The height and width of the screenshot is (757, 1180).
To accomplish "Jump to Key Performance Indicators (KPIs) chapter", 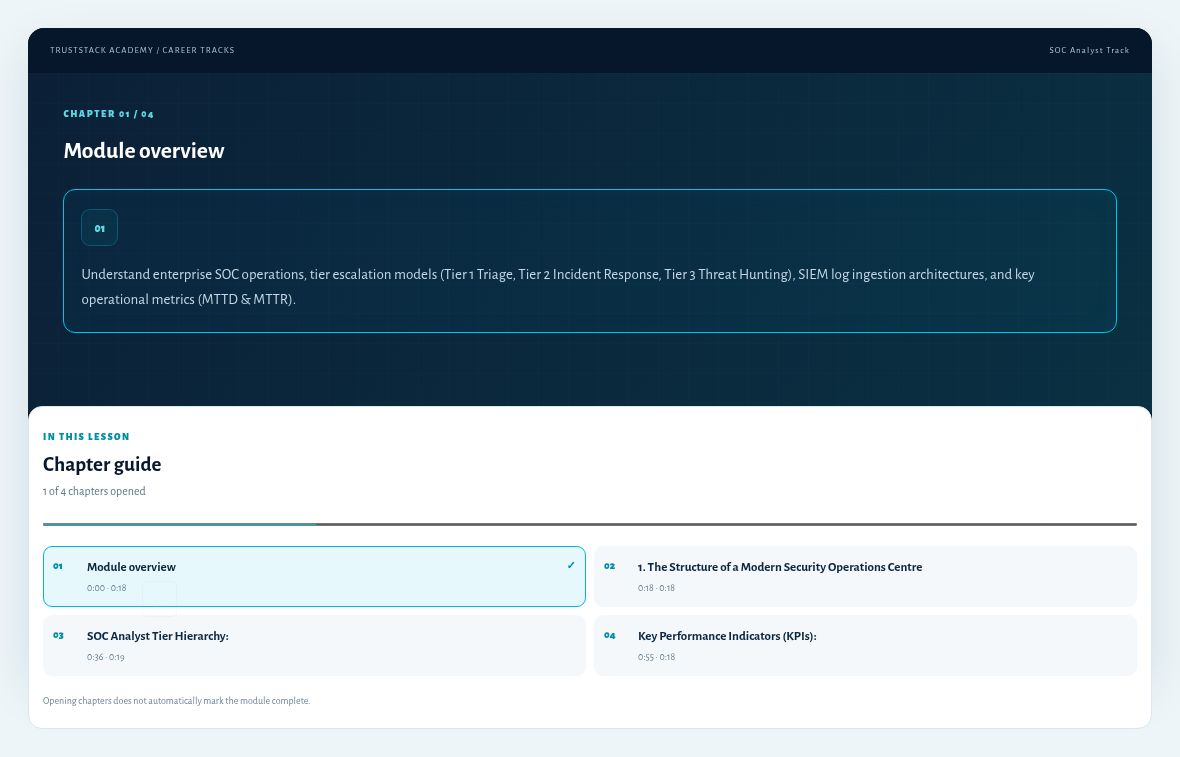I will (865, 646).
